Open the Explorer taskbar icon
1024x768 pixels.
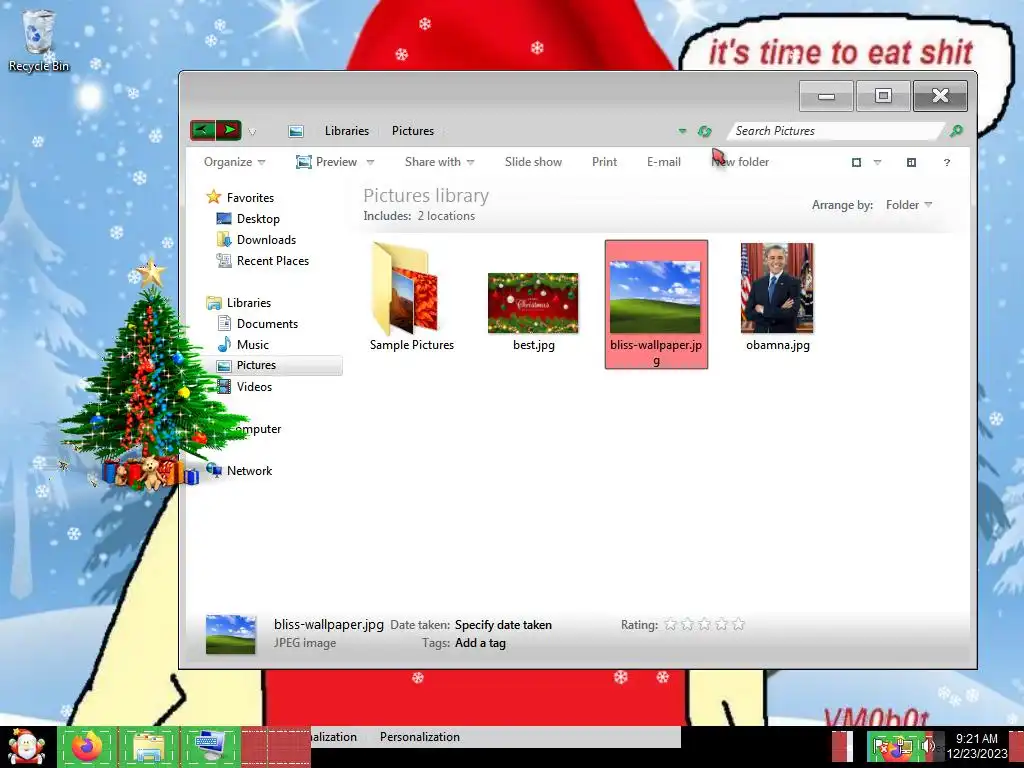(149, 746)
